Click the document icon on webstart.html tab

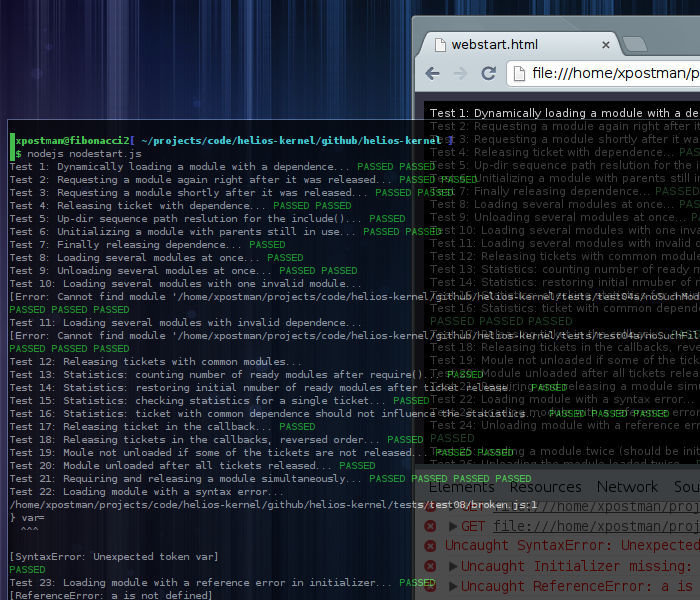440,45
